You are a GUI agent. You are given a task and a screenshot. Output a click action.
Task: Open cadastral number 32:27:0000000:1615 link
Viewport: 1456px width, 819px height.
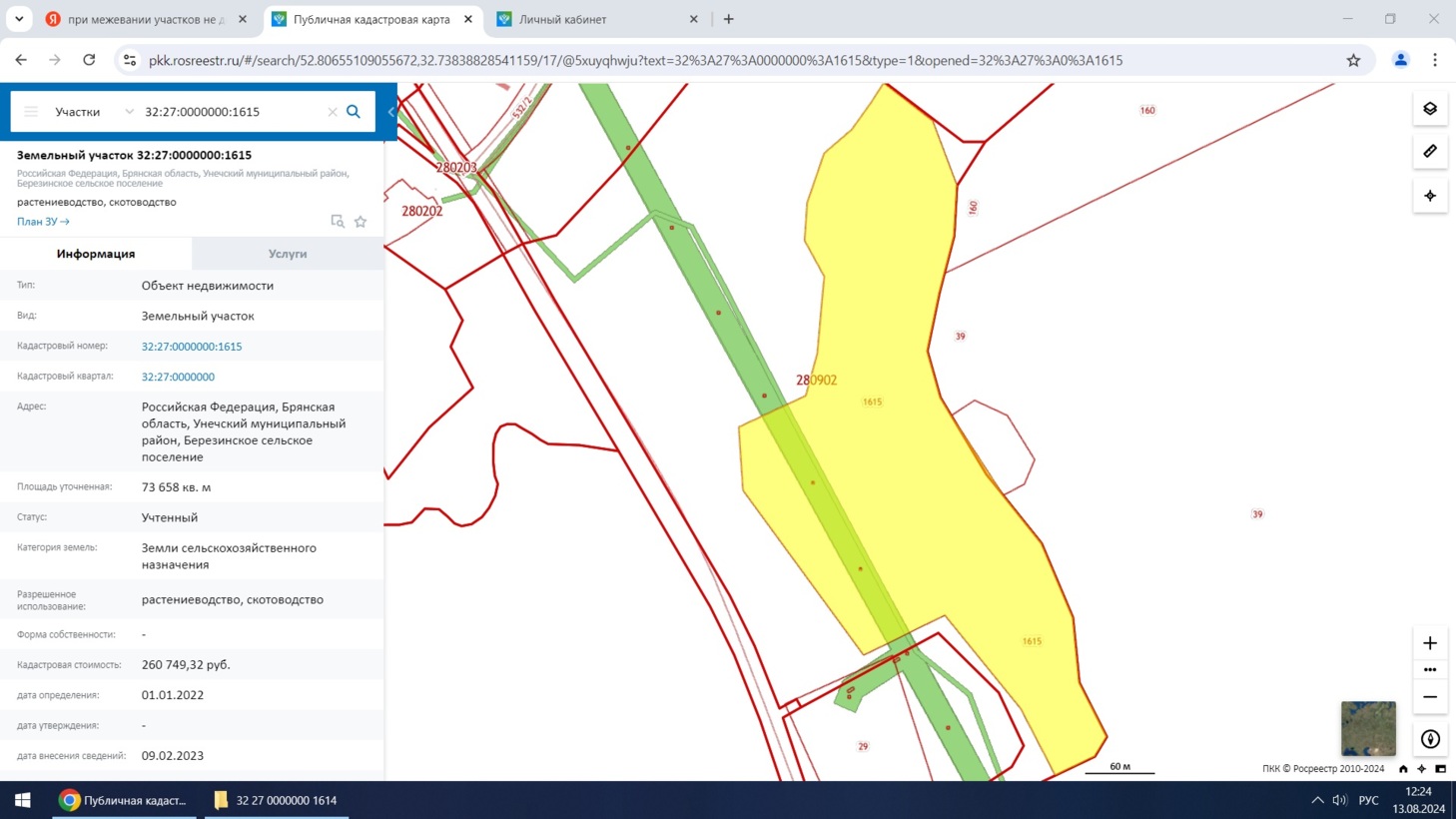click(x=192, y=347)
